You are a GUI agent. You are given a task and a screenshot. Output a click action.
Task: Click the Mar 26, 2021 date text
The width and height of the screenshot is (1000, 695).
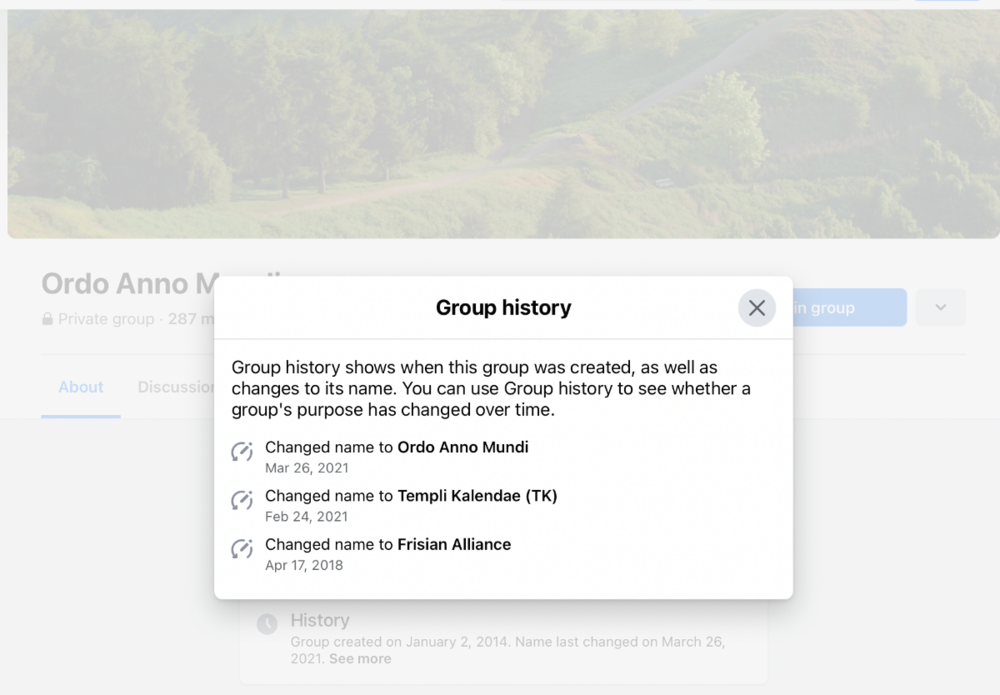[x=307, y=468]
